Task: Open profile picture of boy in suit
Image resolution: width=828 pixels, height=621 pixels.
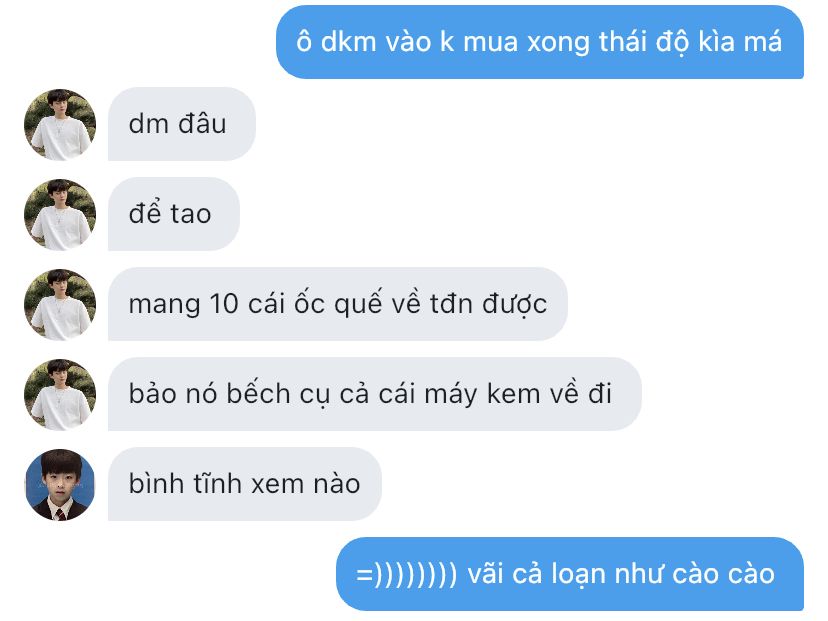Action: 60,485
